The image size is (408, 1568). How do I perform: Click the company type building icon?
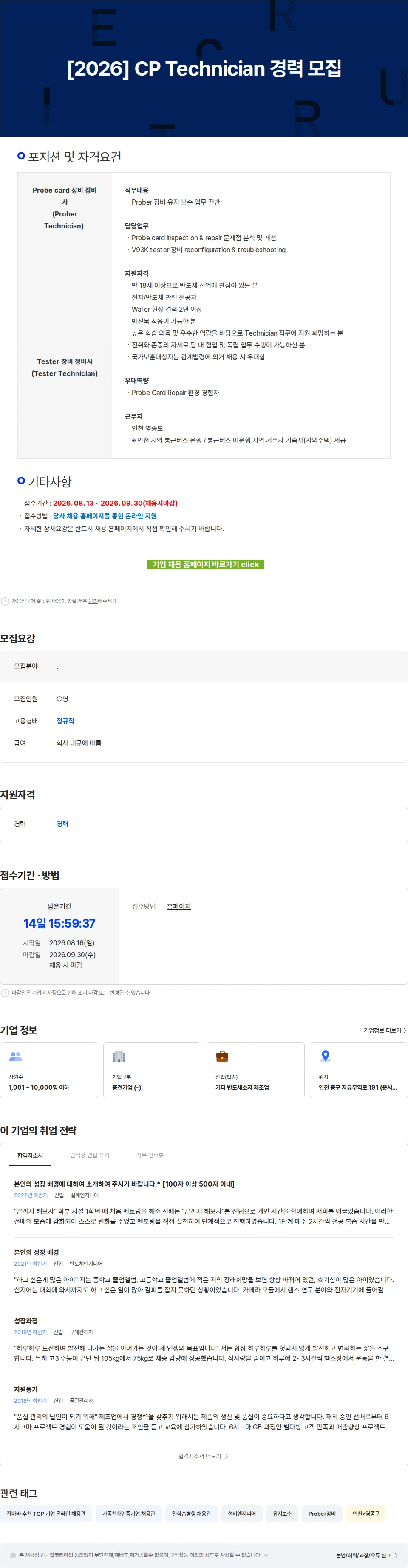pyautogui.click(x=119, y=1057)
